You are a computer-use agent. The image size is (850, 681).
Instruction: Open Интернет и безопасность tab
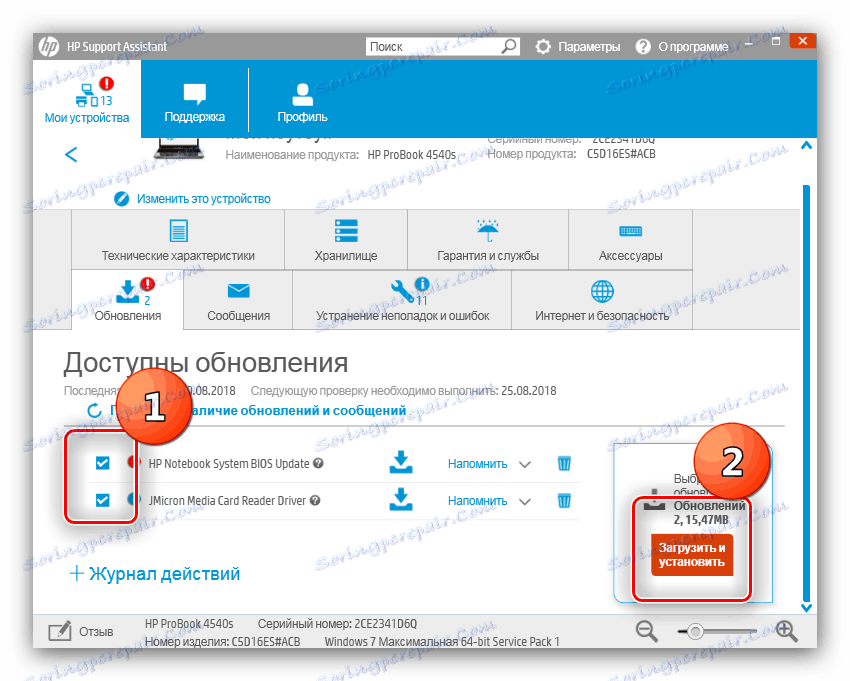click(602, 300)
